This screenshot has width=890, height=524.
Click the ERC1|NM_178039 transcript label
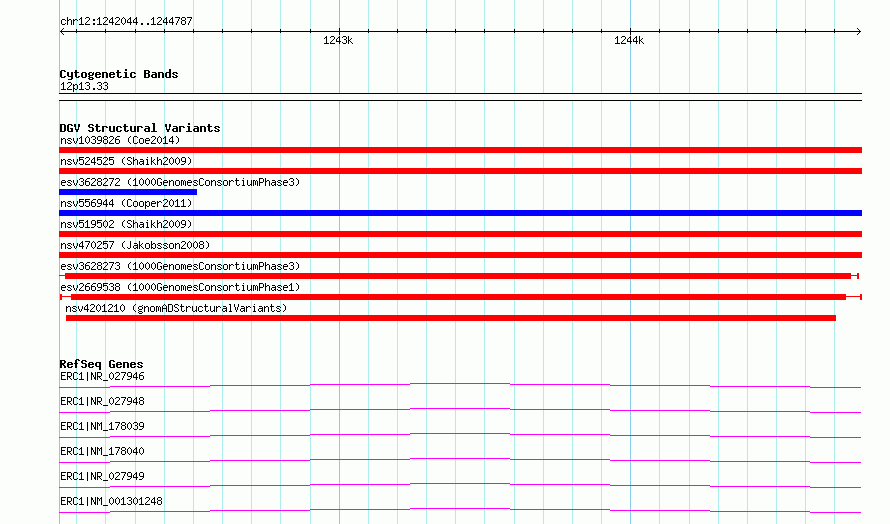[x=102, y=426]
